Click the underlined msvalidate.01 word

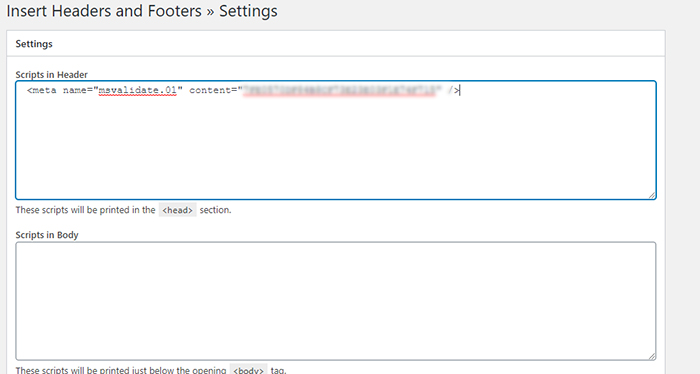138,90
